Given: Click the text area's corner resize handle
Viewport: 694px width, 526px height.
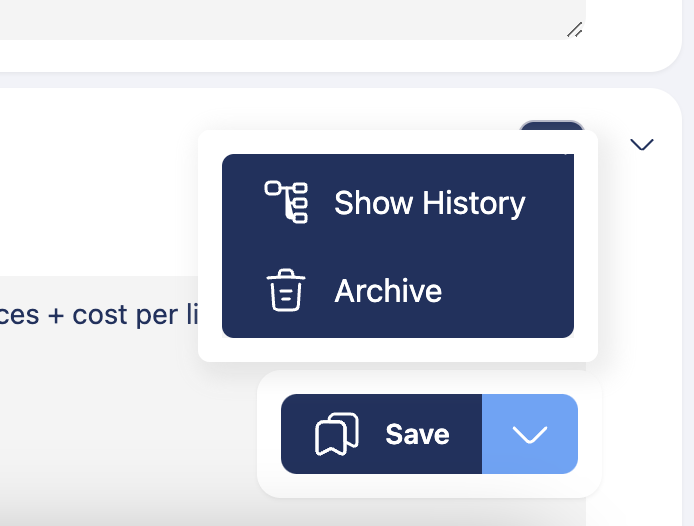Looking at the screenshot, I should [x=574, y=30].
